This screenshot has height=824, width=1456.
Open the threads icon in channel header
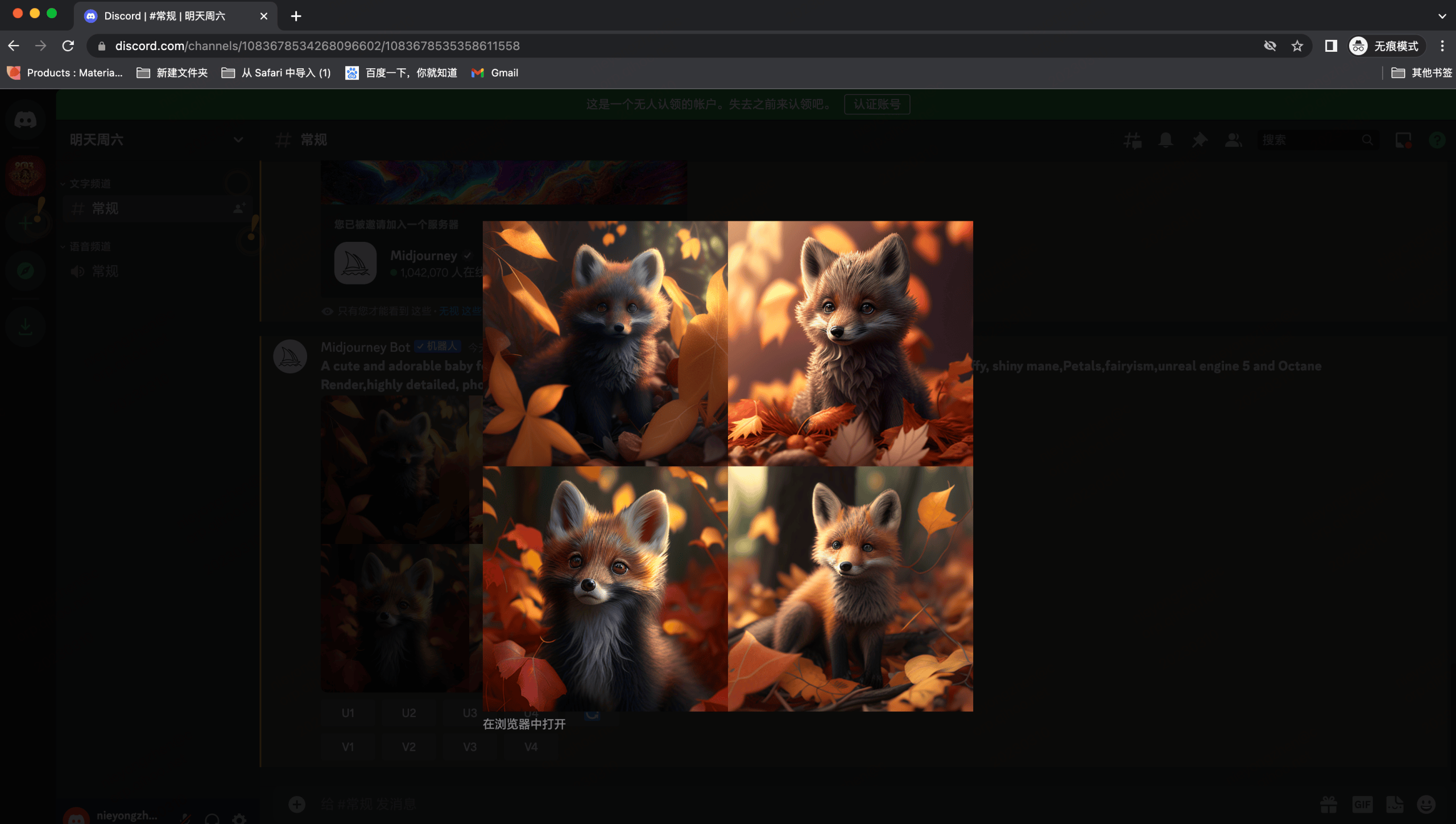click(x=1132, y=140)
